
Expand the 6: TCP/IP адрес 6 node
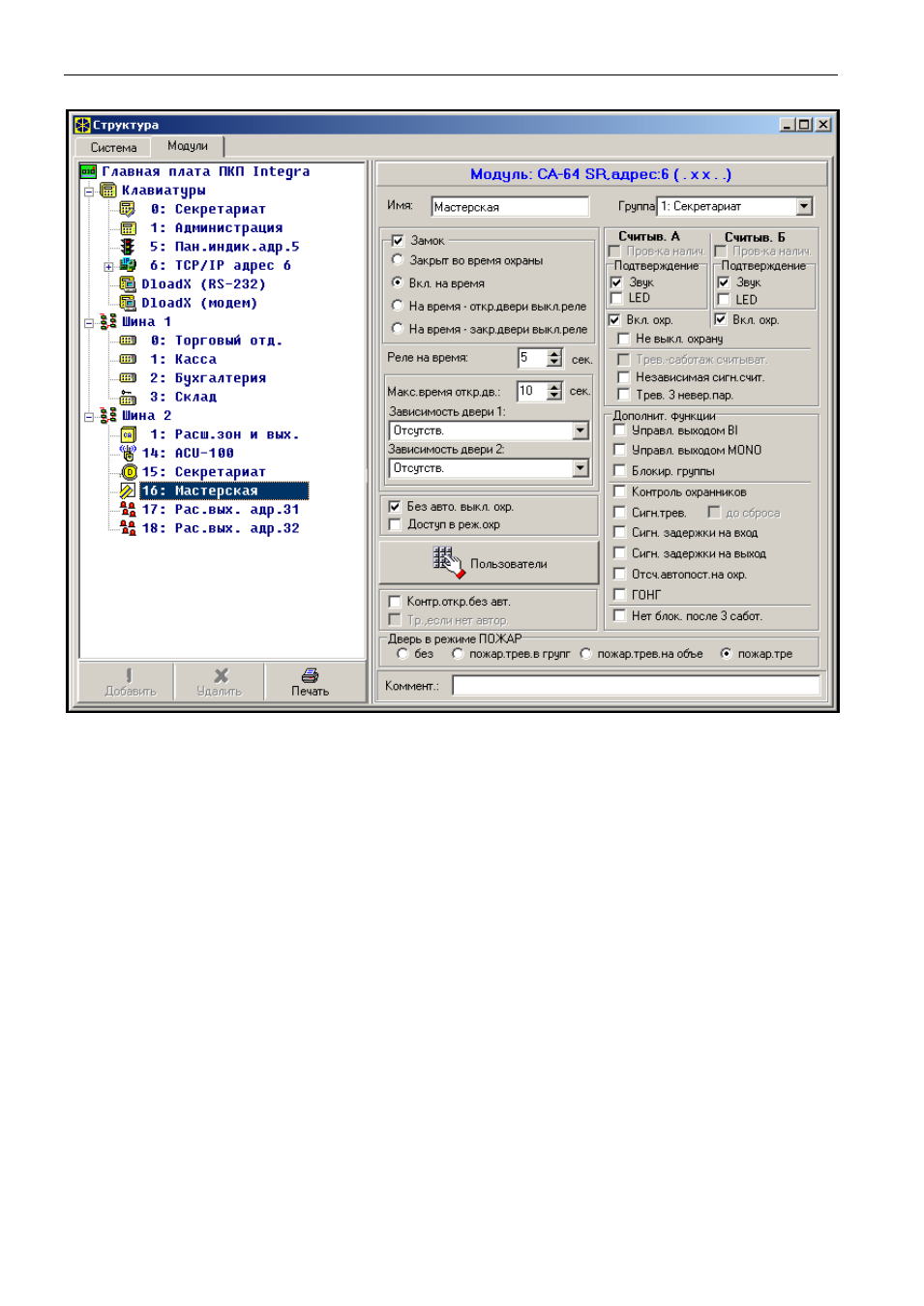[x=108, y=266]
